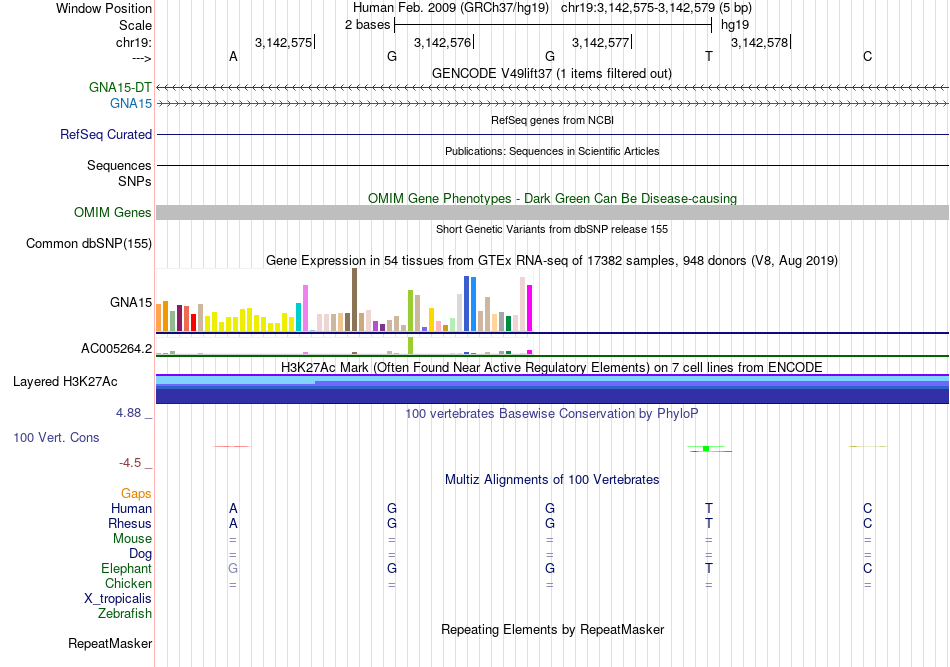Image resolution: width=950 pixels, height=667 pixels.
Task: Select the AC005264.2 expression track label
Action: 116,348
